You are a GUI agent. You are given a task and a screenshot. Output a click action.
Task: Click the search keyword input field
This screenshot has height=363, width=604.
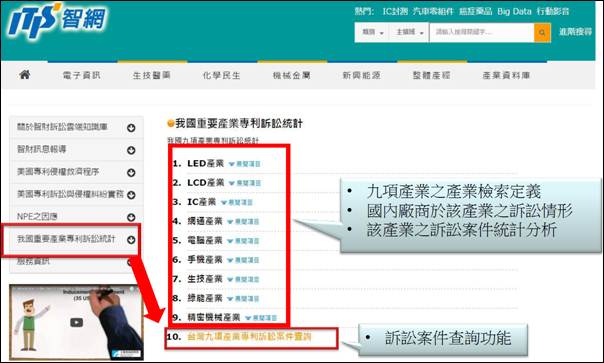point(482,32)
